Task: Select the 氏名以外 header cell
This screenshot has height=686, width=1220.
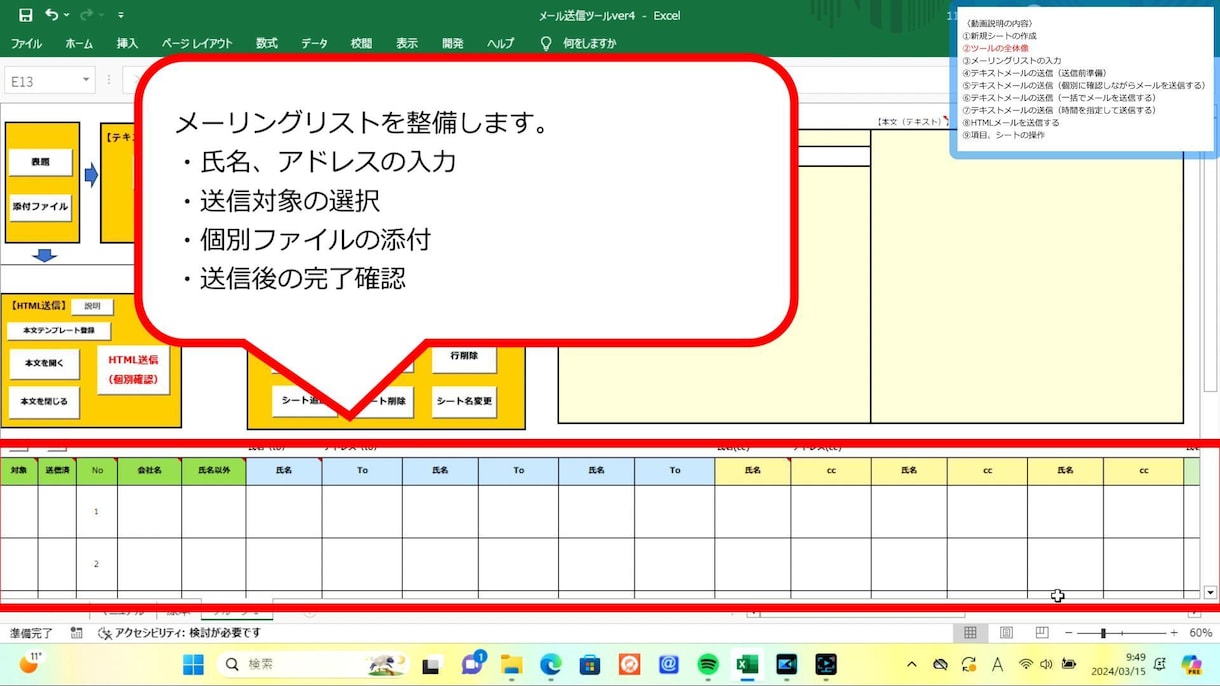Action: click(x=213, y=471)
